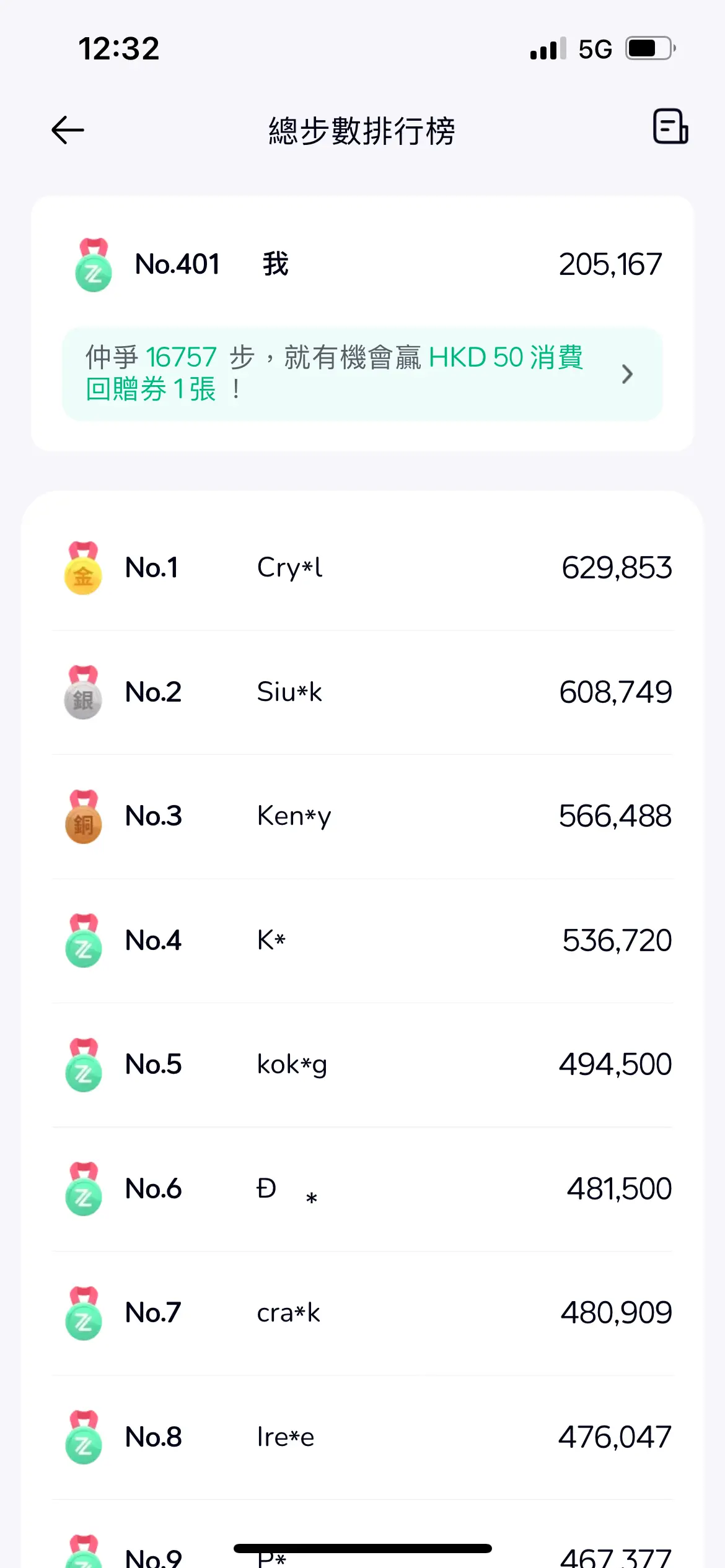
Task: Tap my step total 205,167
Action: coord(610,264)
